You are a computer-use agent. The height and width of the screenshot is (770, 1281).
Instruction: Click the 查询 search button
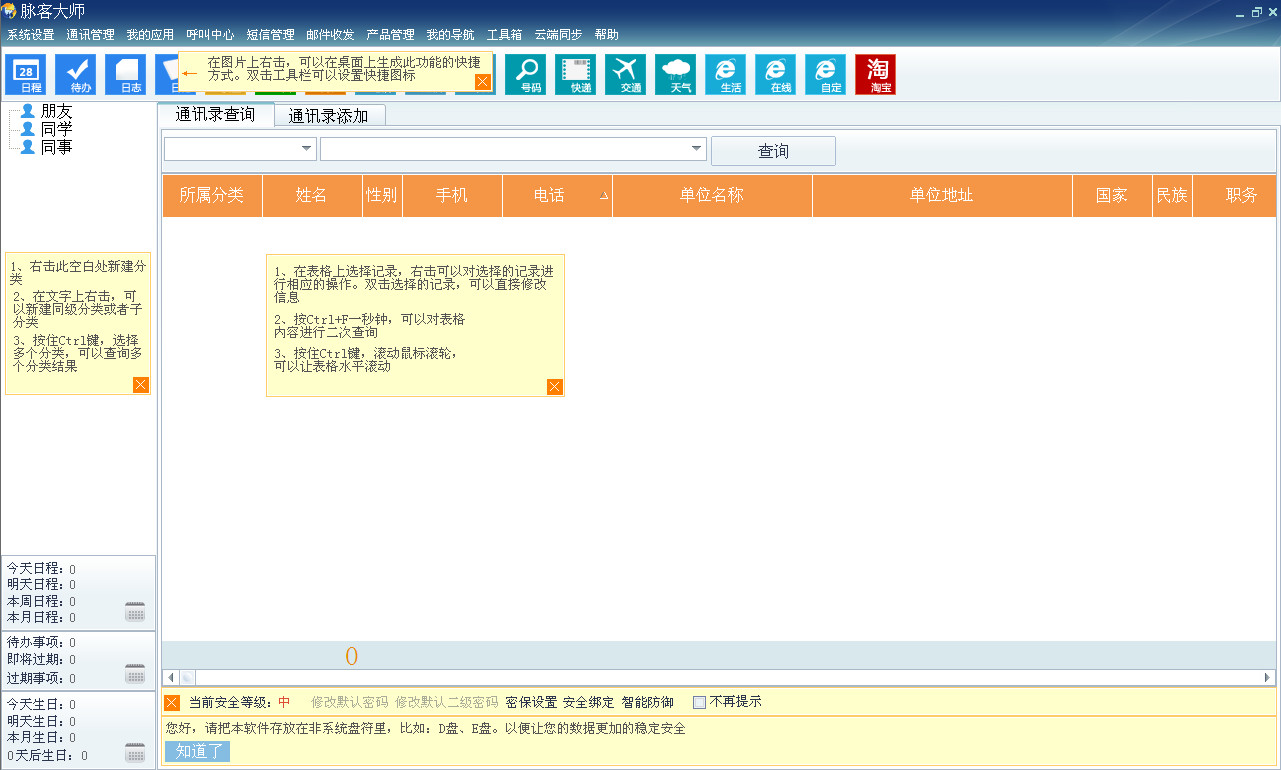[x=772, y=151]
